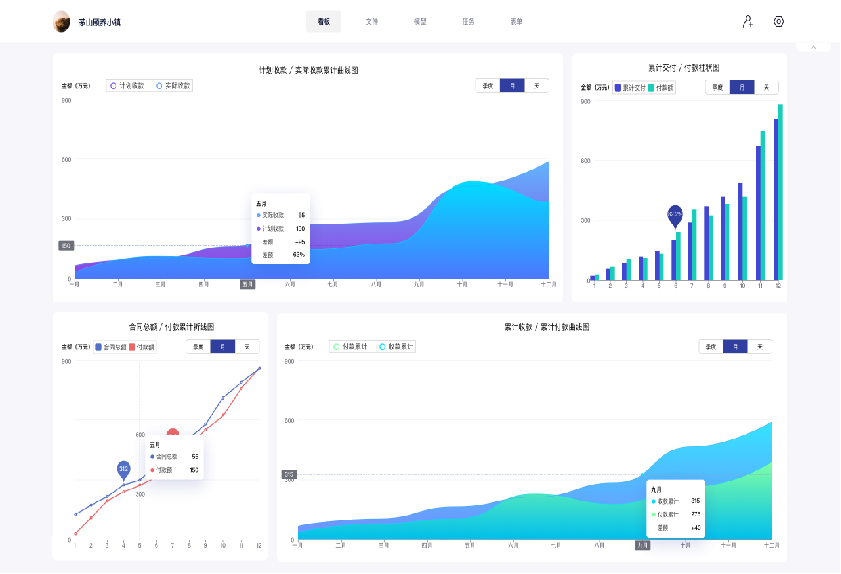841x574 pixels.
Task: Switch to the 任务 tab
Action: (468, 21)
